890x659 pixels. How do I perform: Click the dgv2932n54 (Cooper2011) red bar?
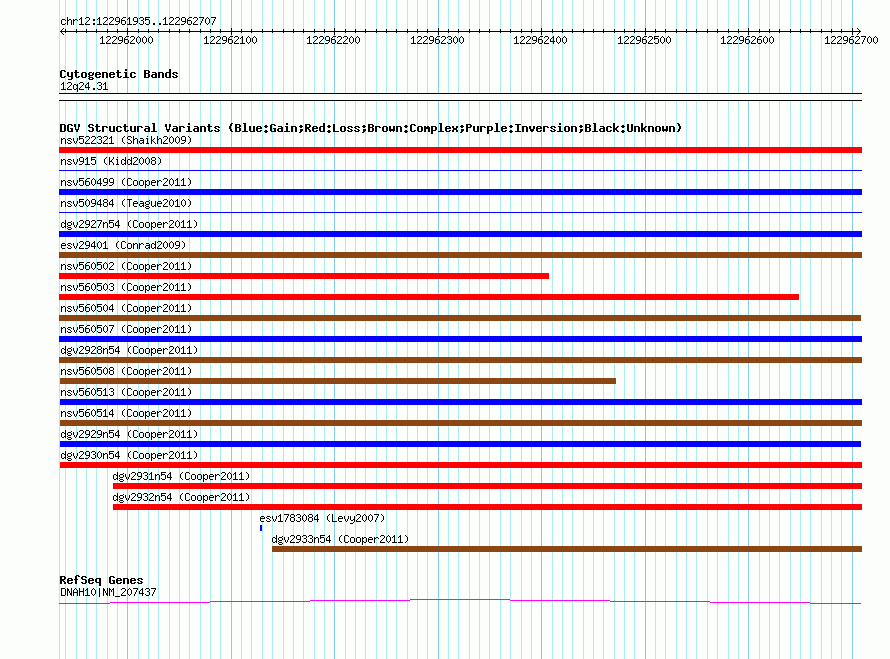[x=487, y=507]
